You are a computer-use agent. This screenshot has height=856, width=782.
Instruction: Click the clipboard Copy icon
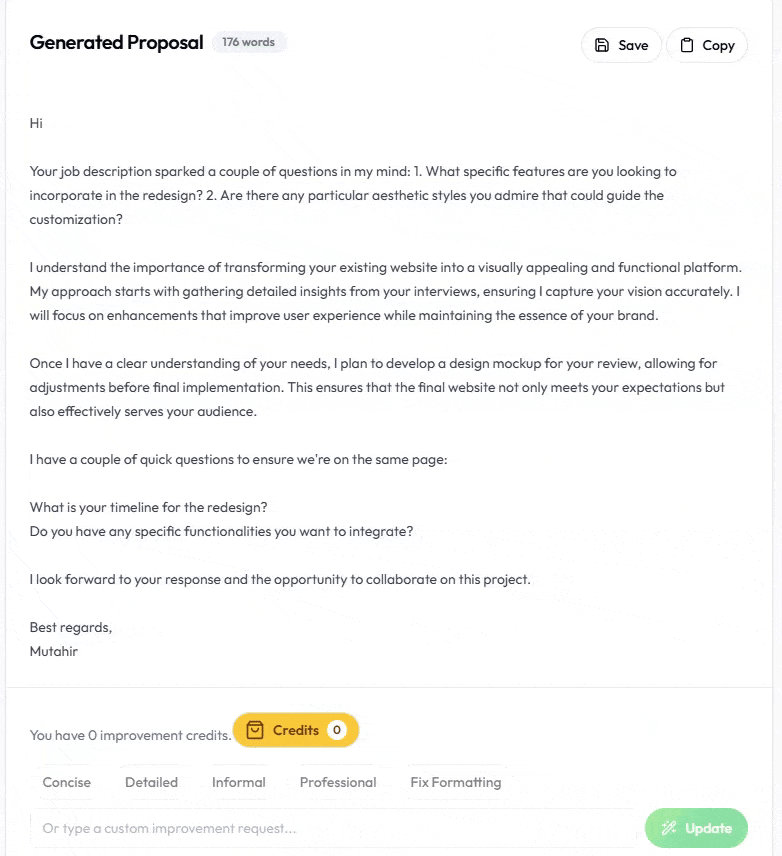[x=687, y=45]
